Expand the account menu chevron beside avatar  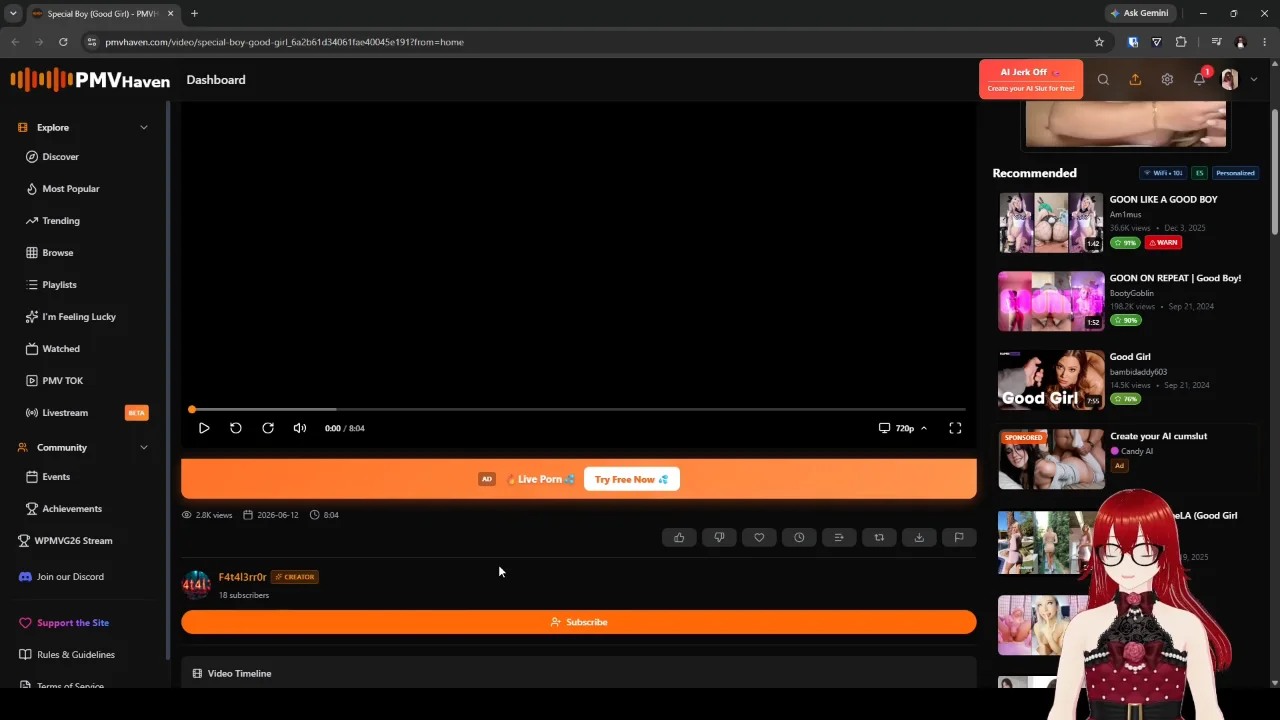coord(1253,80)
